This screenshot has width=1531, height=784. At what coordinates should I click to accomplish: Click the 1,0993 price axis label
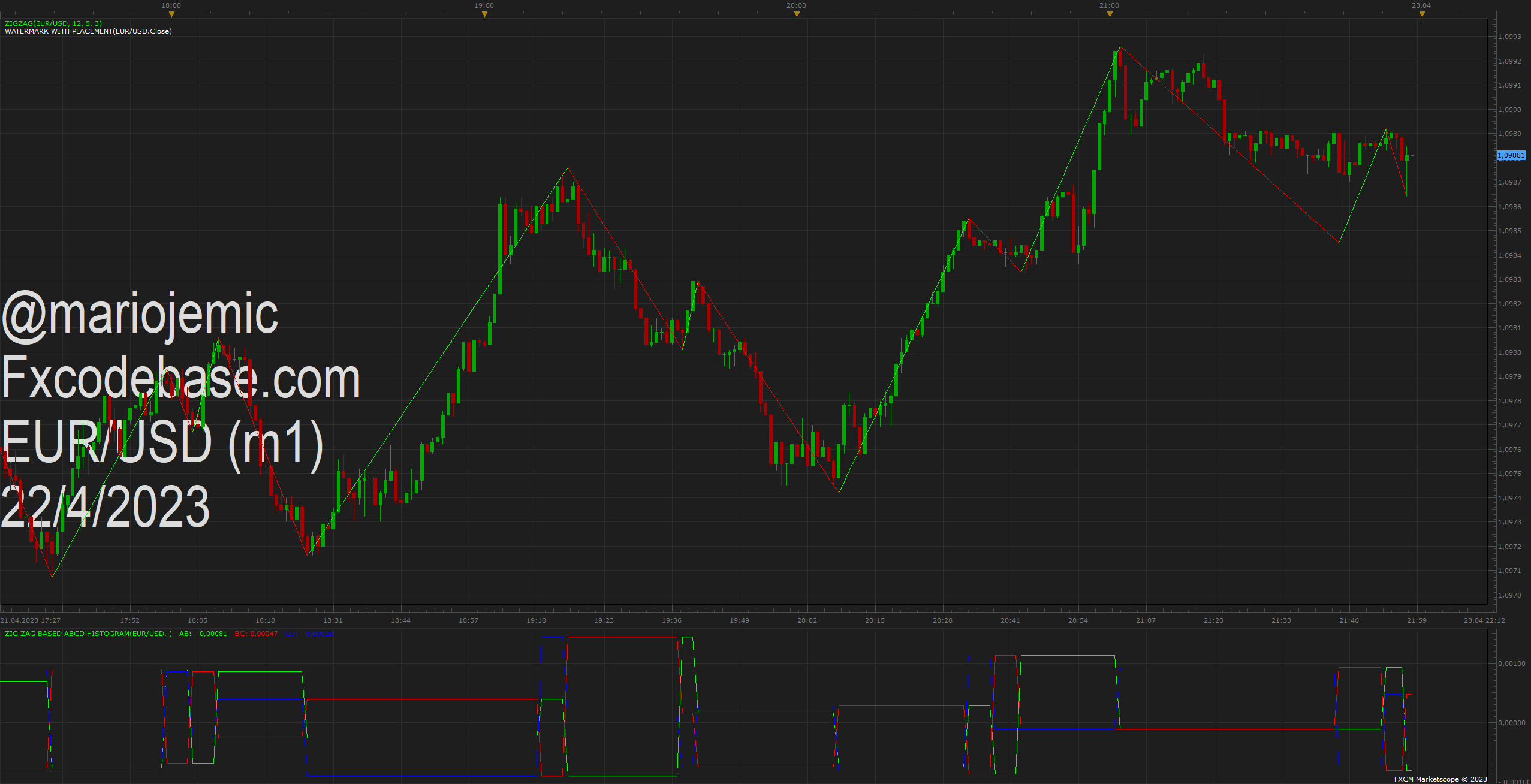point(1509,37)
